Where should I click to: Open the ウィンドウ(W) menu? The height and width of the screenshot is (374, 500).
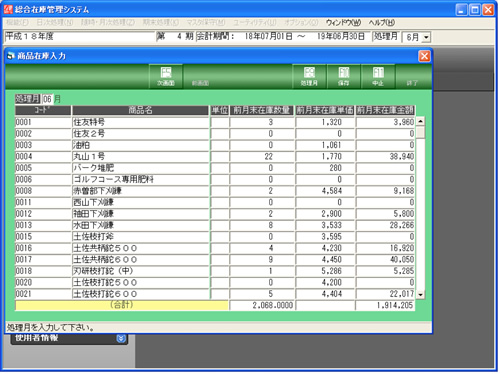point(343,23)
